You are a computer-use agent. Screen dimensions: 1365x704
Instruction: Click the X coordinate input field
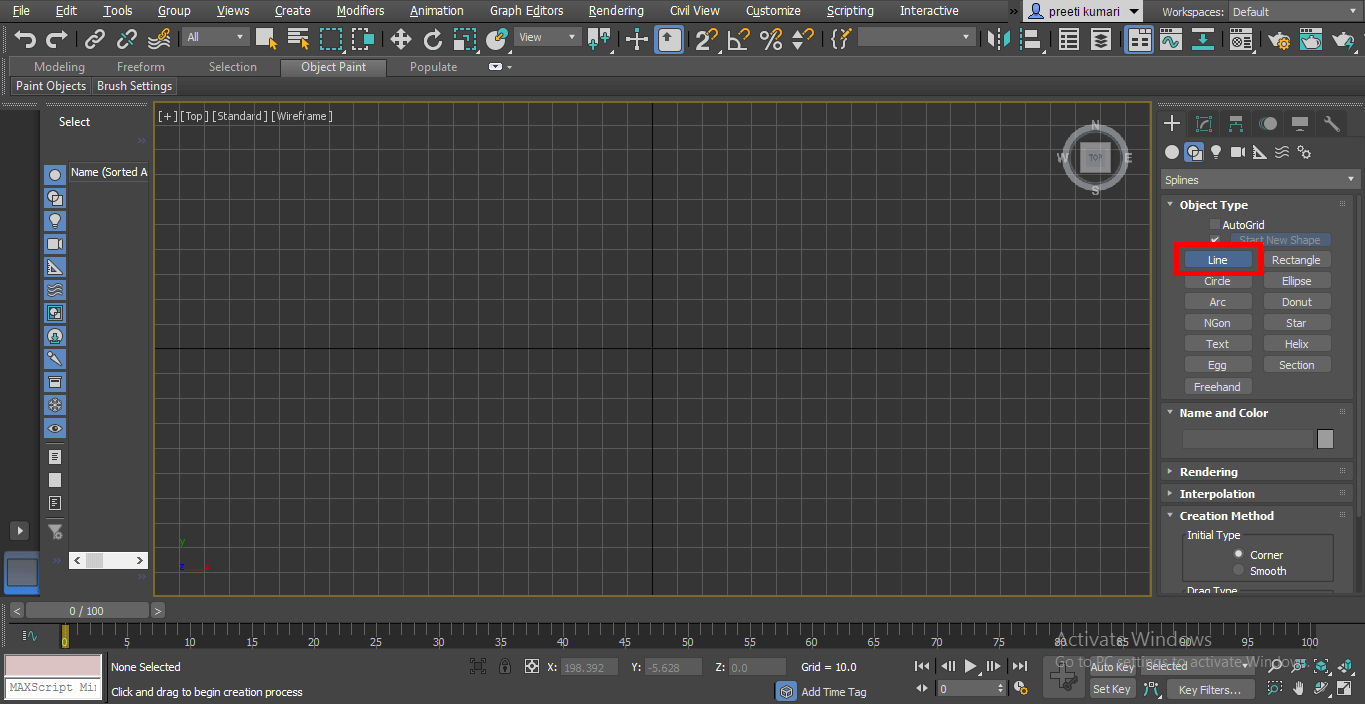(x=589, y=667)
